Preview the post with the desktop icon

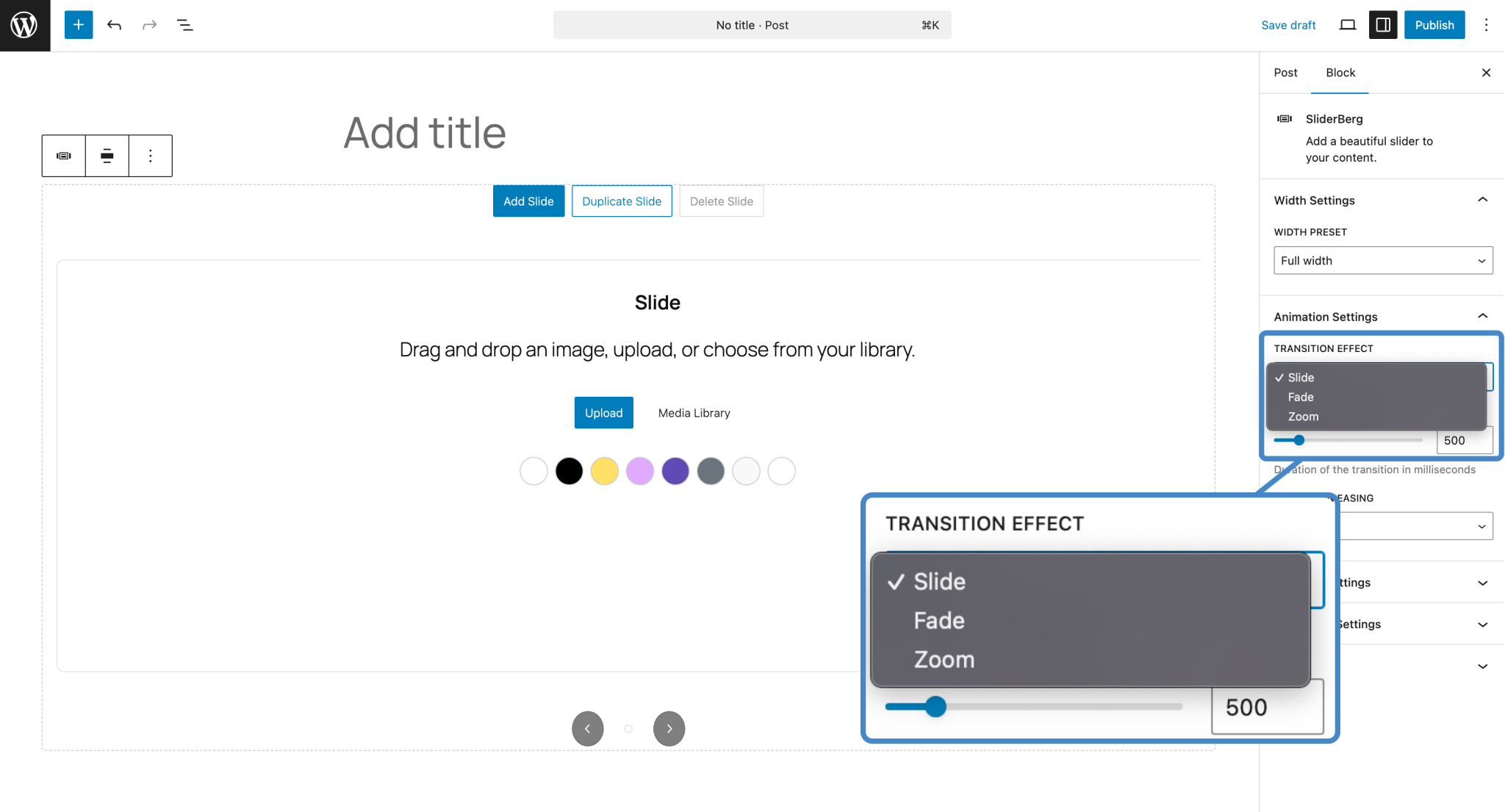[x=1347, y=24]
